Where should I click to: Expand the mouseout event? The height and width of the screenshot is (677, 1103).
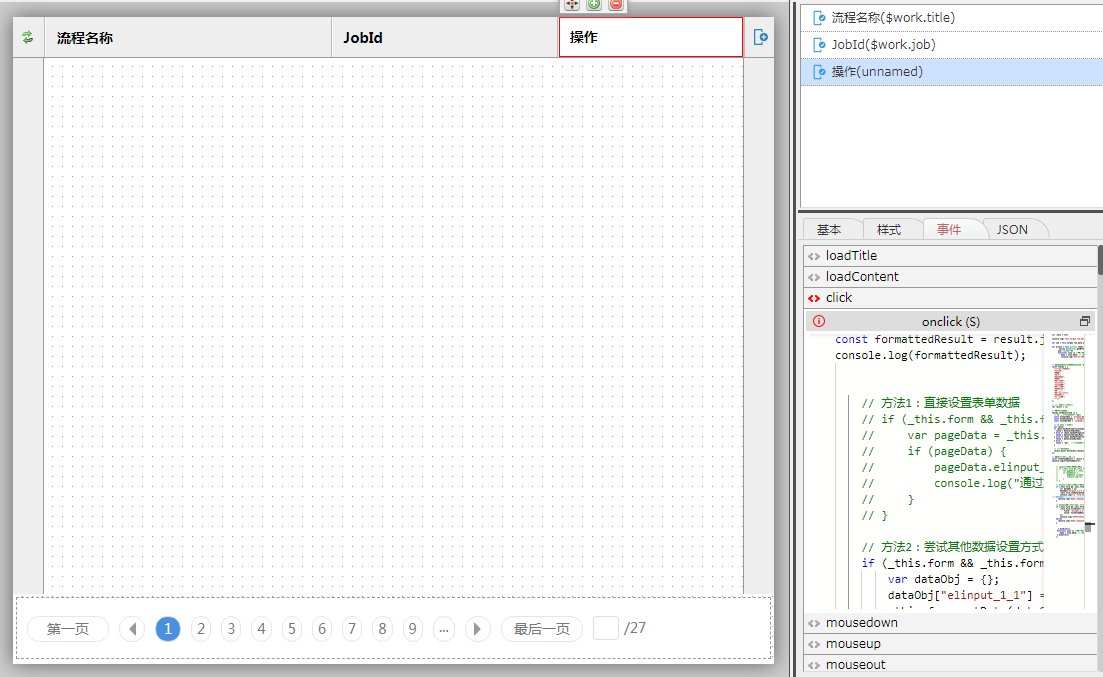951,665
